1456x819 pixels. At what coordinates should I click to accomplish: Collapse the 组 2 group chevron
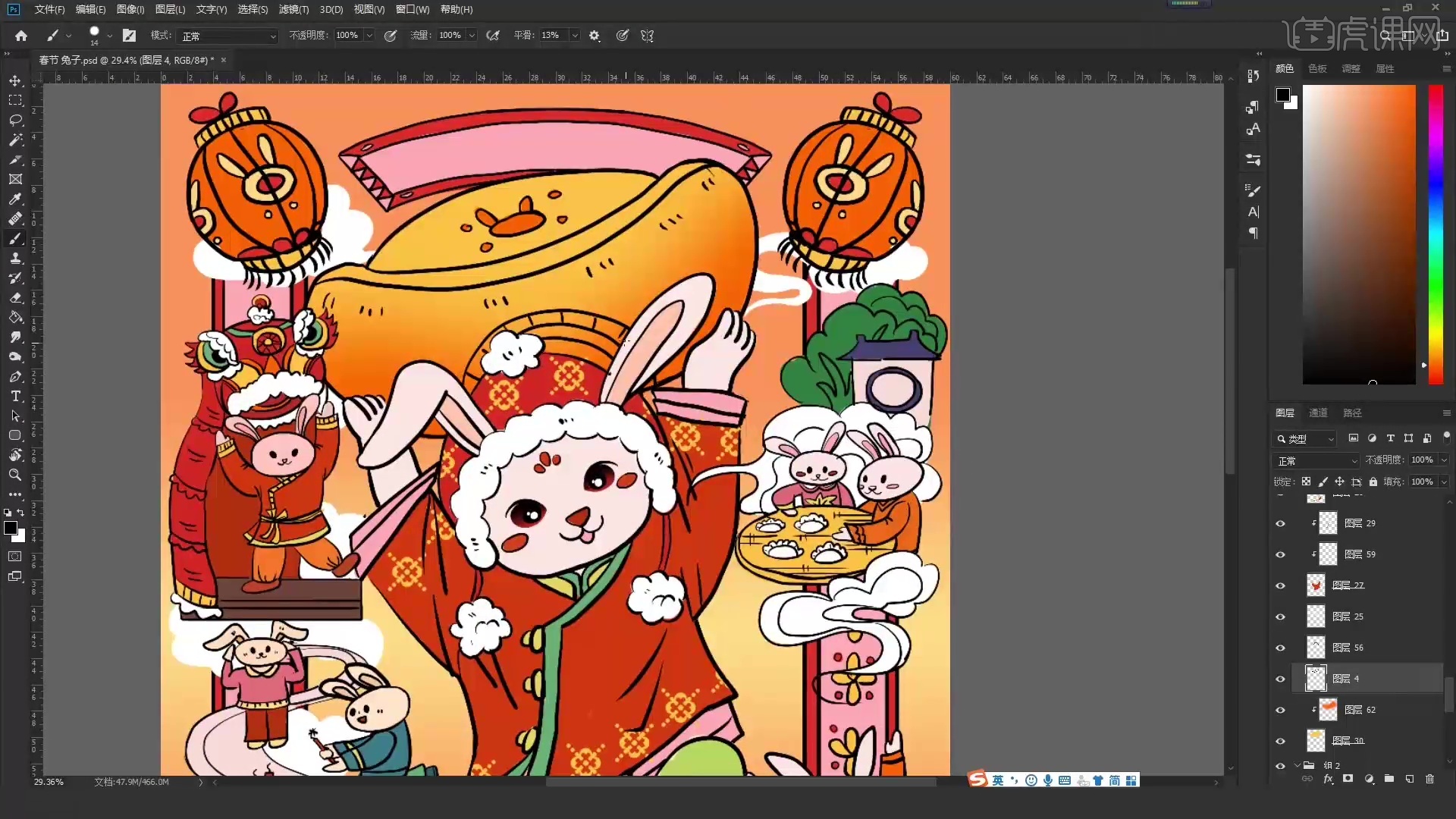[x=1298, y=765]
